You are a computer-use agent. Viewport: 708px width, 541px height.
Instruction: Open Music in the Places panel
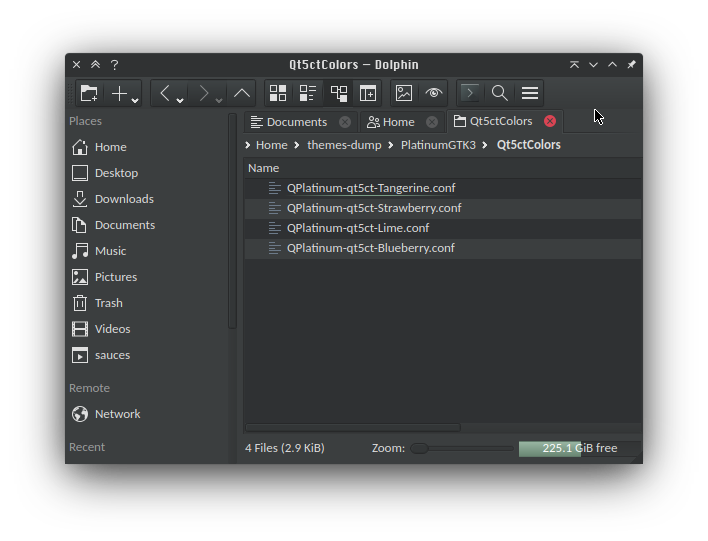(147, 251)
